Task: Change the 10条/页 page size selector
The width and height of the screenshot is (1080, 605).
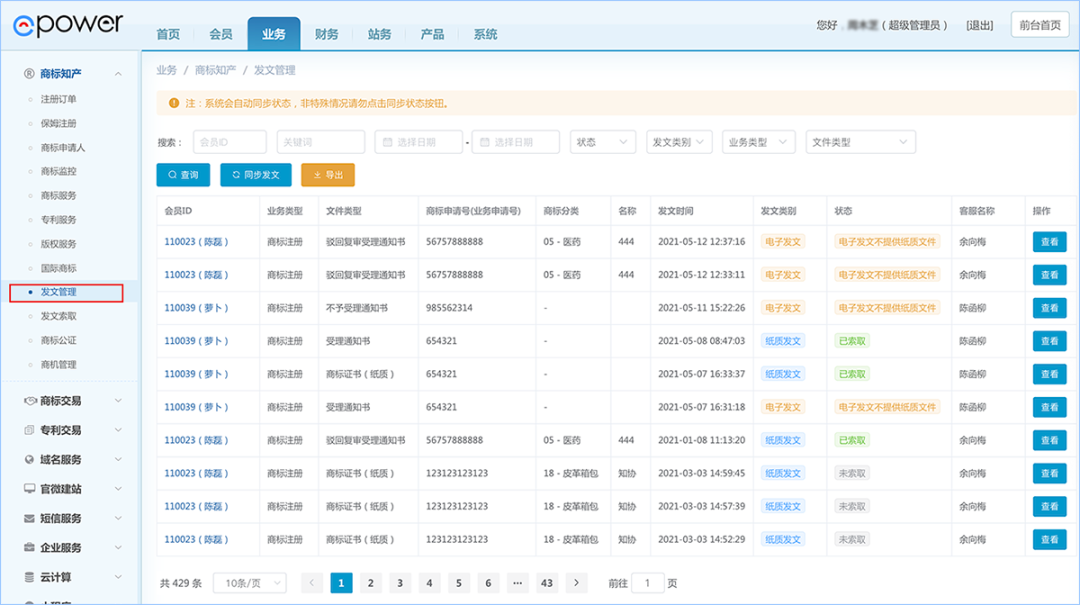Action: [251, 583]
